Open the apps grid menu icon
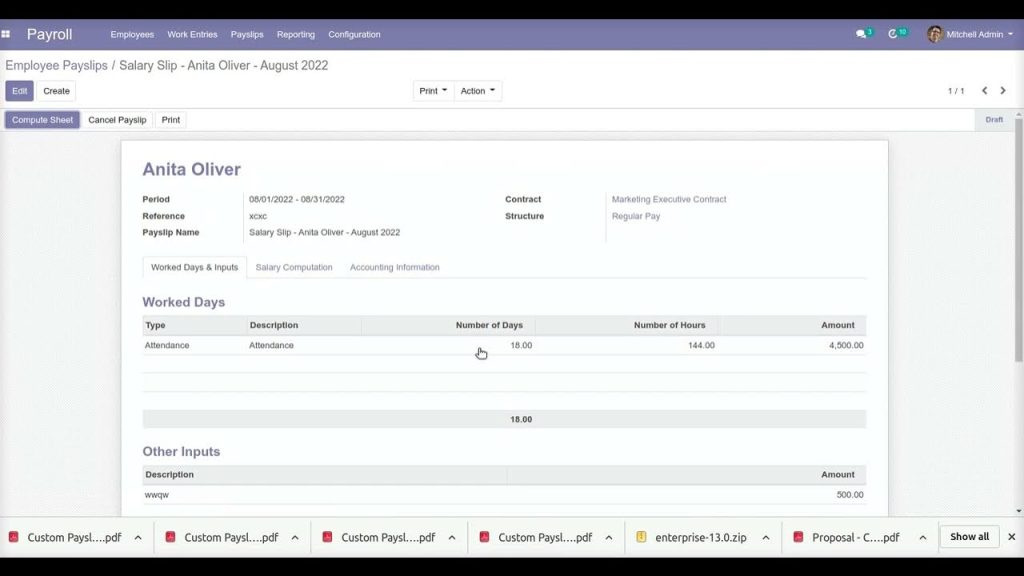Screen dimensions: 1024x576 (6, 34)
